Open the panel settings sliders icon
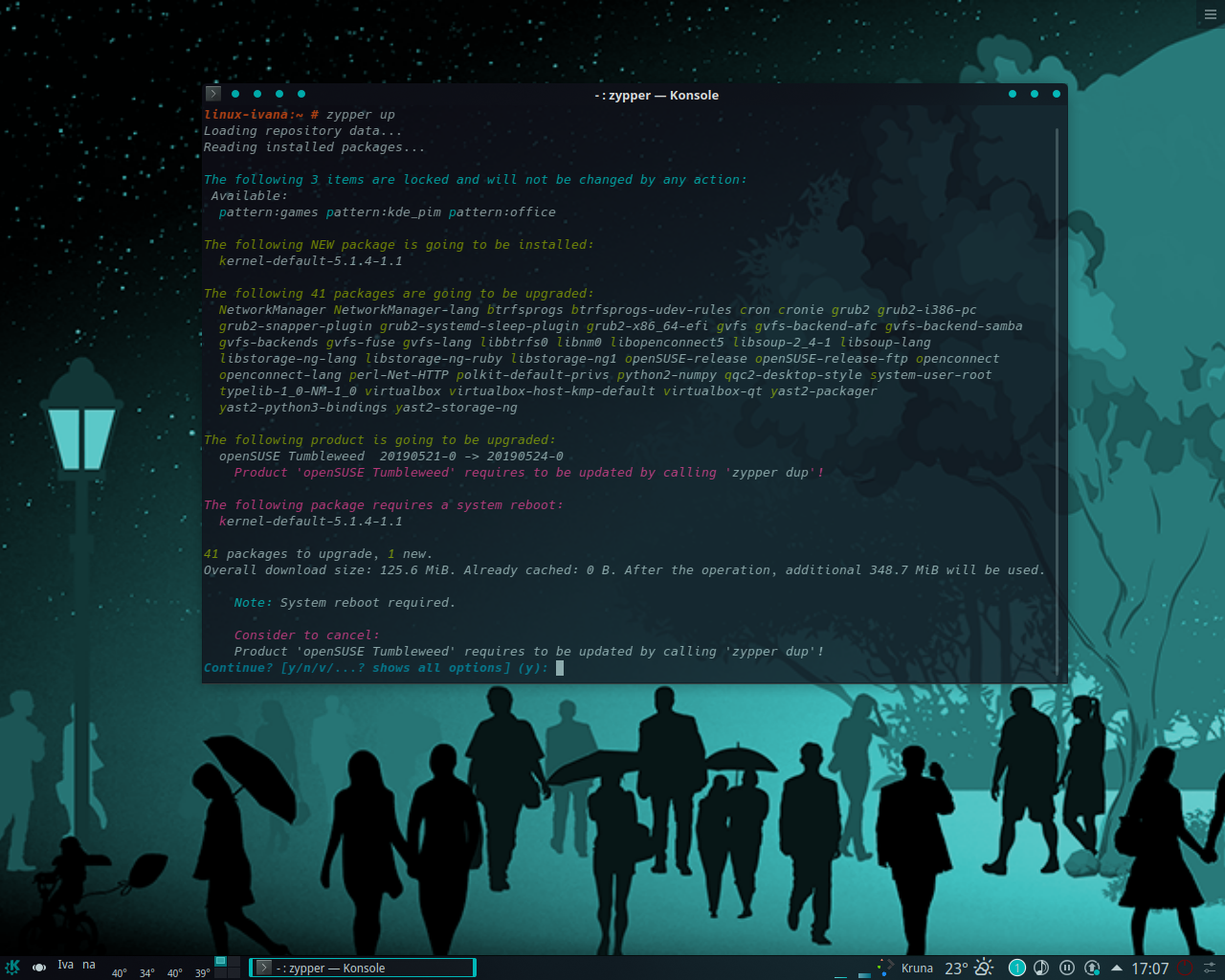1225x980 pixels. (1211, 968)
